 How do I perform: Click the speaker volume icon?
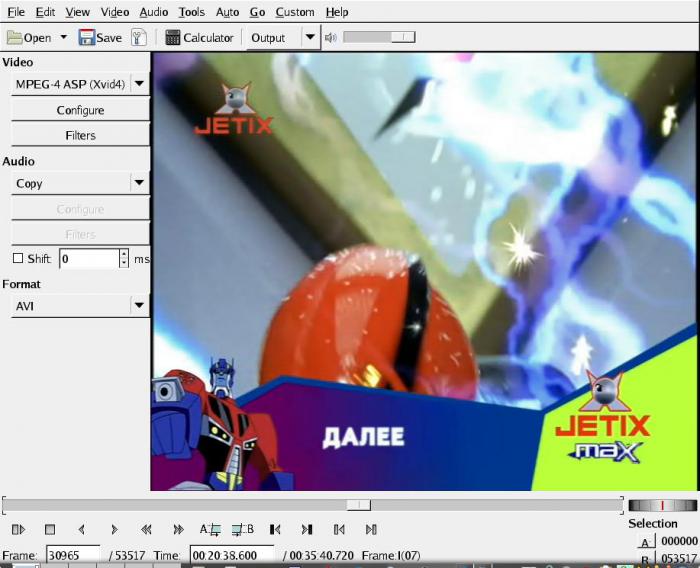[330, 38]
